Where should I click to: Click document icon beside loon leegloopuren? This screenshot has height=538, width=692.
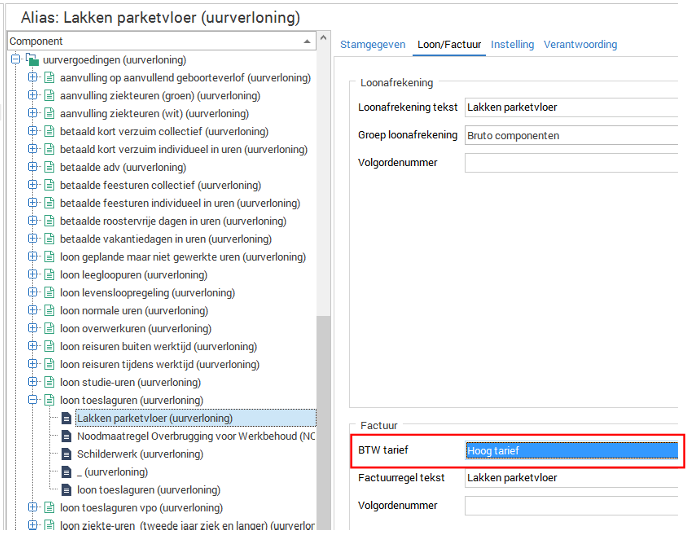[x=49, y=275]
